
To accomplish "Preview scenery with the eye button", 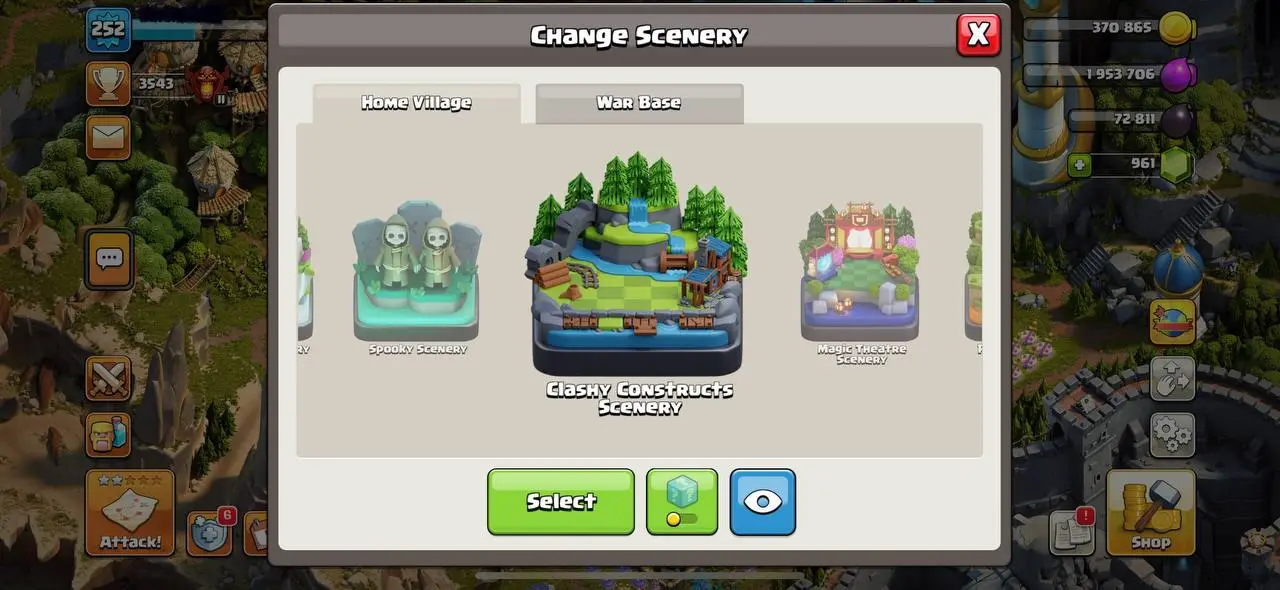I will pos(763,501).
